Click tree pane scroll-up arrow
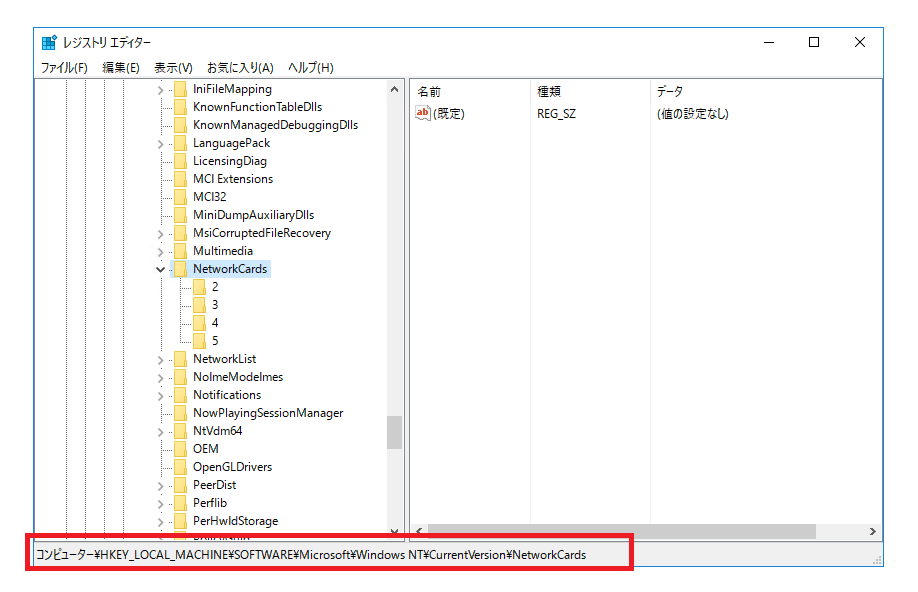 click(x=395, y=89)
